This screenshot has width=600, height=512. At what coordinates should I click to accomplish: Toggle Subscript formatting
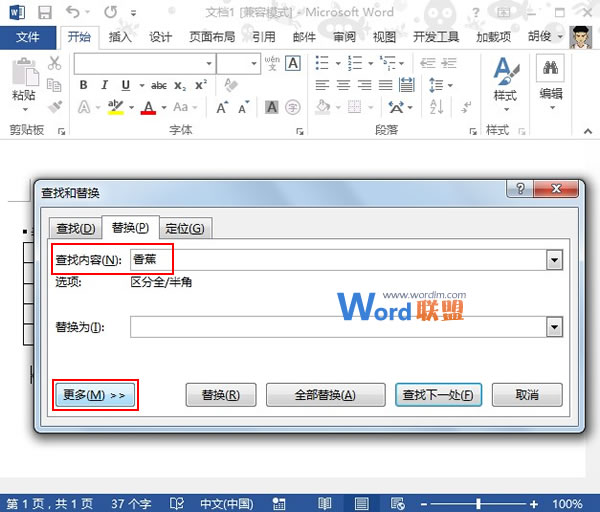click(x=180, y=86)
